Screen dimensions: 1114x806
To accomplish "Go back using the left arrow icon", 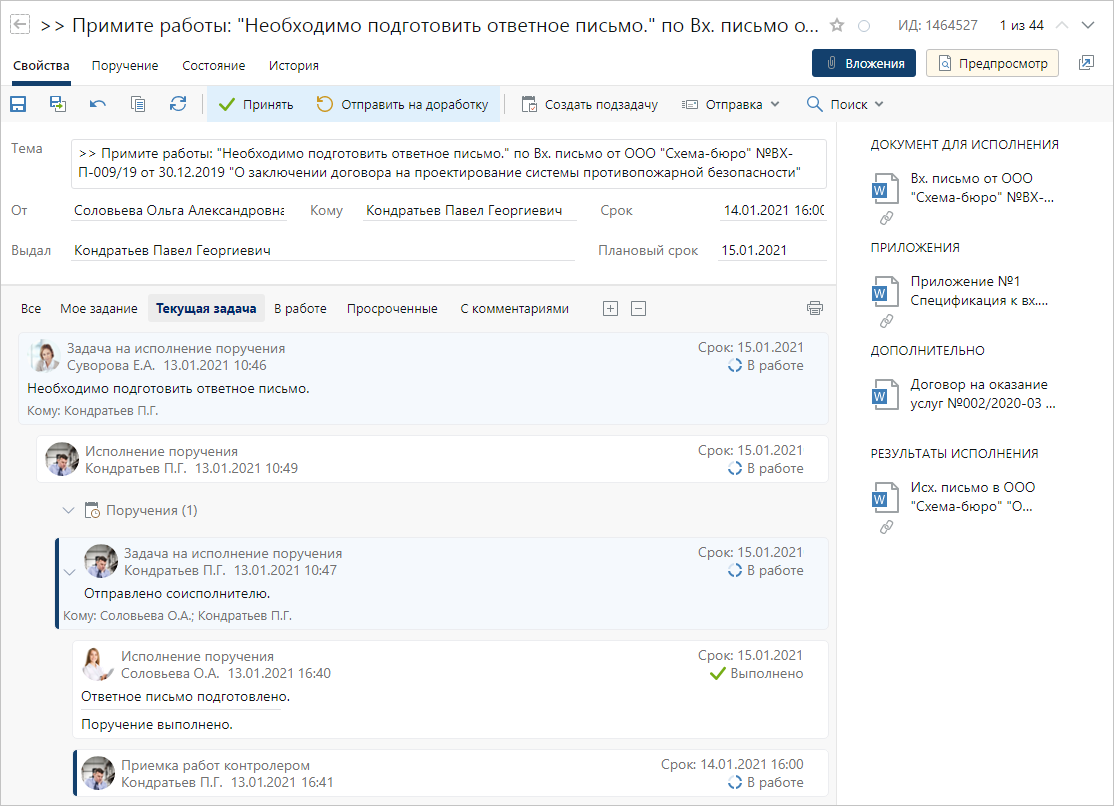I will pyautogui.click(x=19, y=25).
